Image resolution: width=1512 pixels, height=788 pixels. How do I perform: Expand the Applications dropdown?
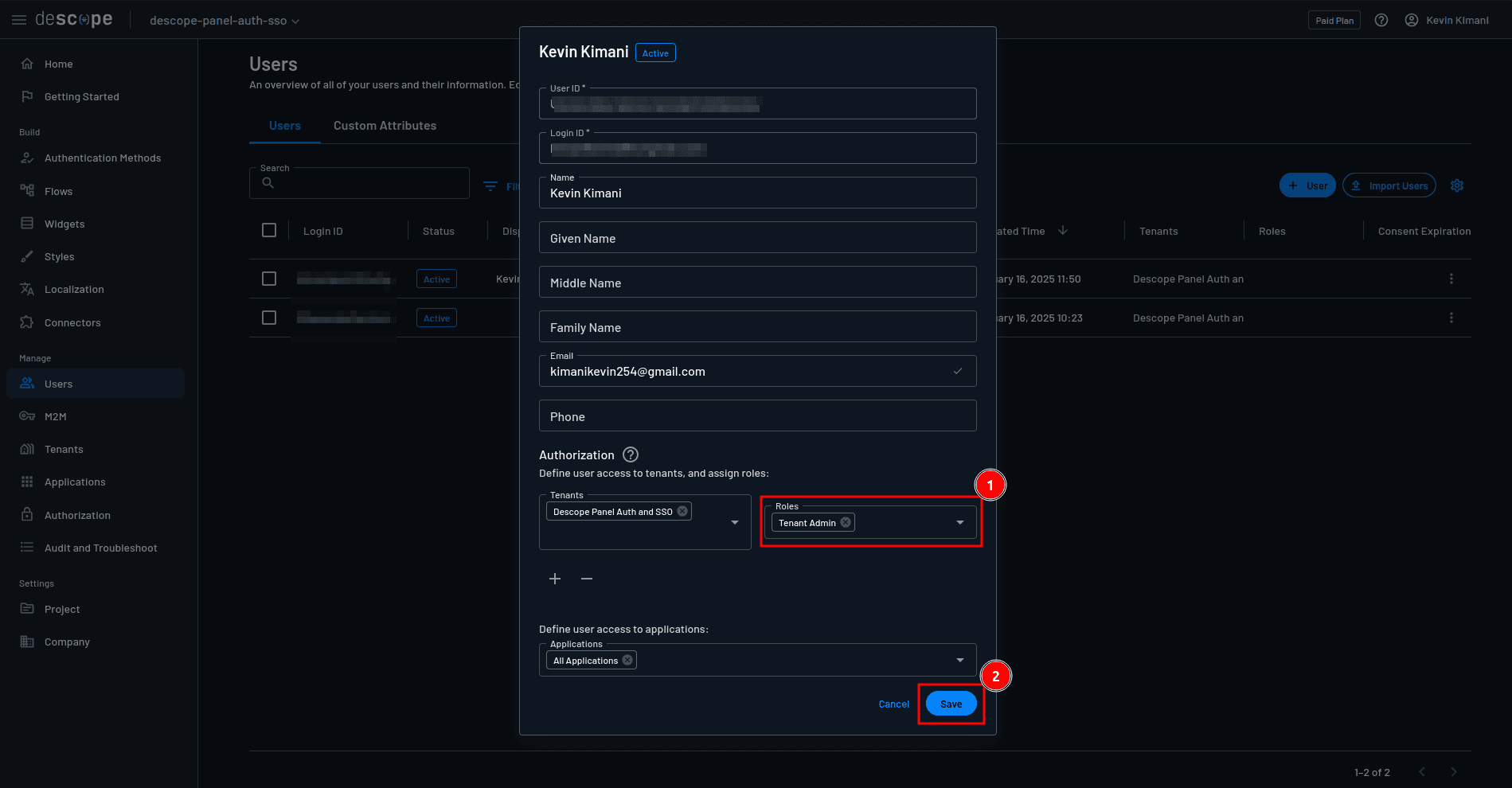pyautogui.click(x=959, y=660)
